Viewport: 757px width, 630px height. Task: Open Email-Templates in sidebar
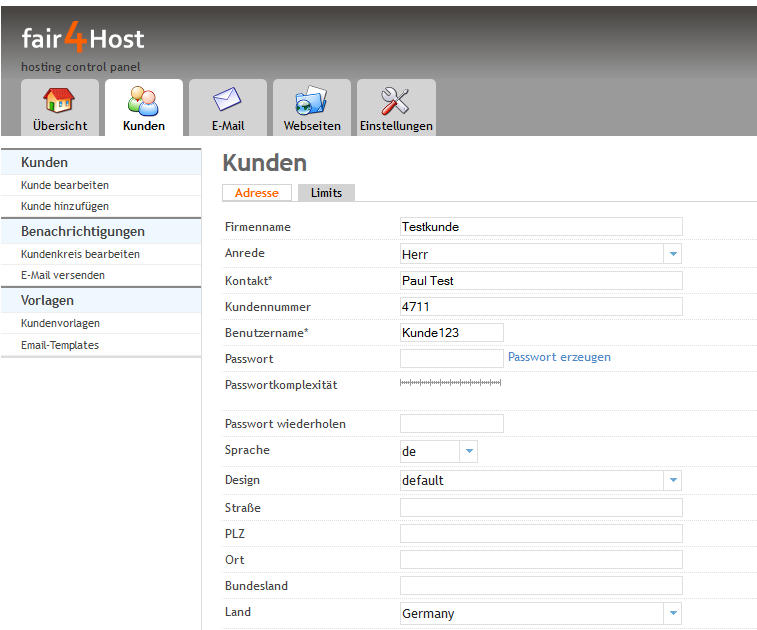point(60,345)
